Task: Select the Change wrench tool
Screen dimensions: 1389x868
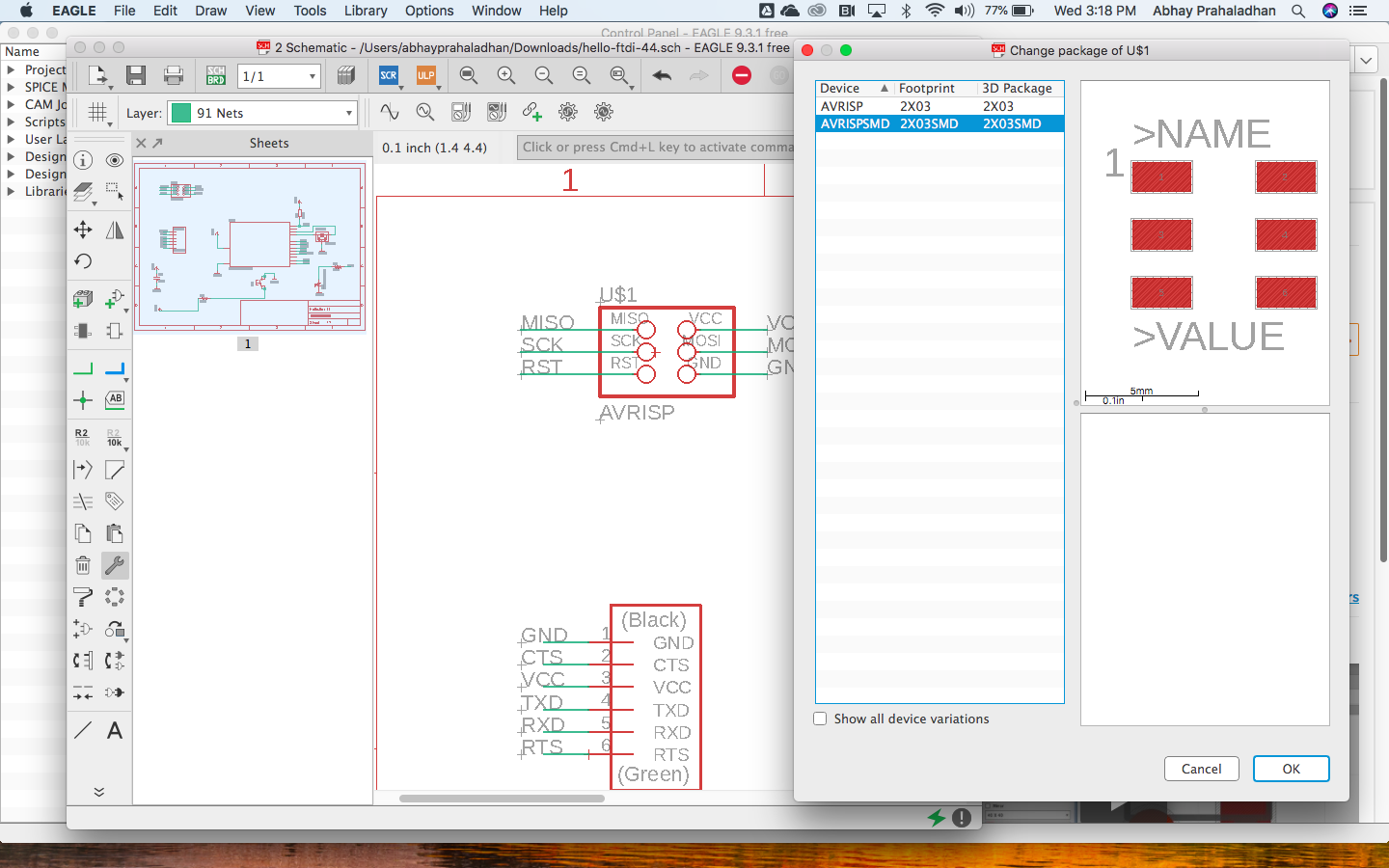Action: pyautogui.click(x=115, y=565)
